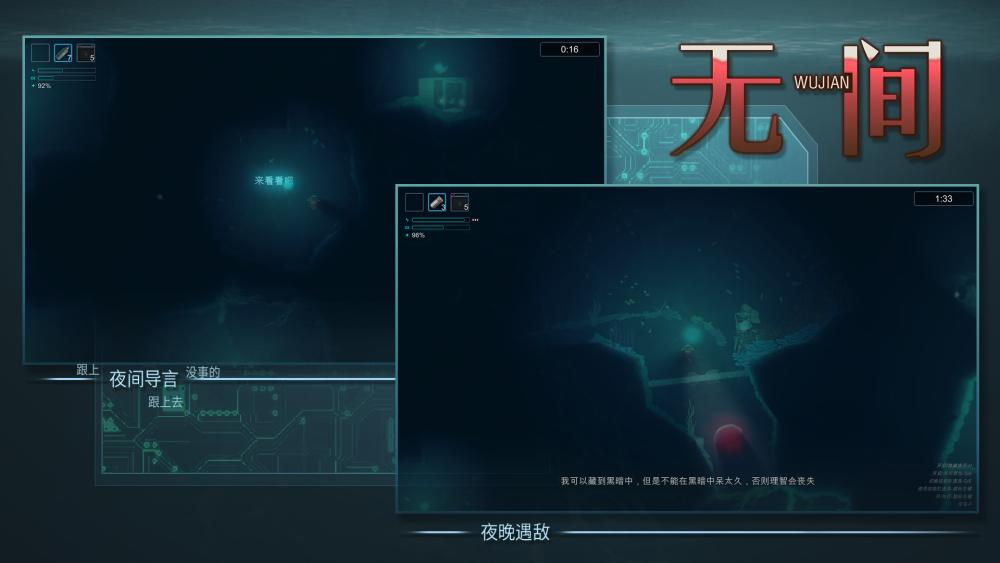The width and height of the screenshot is (1000, 563).
Task: Select the empty inventory slot in the 0:16 screenshot
Action: point(40,53)
